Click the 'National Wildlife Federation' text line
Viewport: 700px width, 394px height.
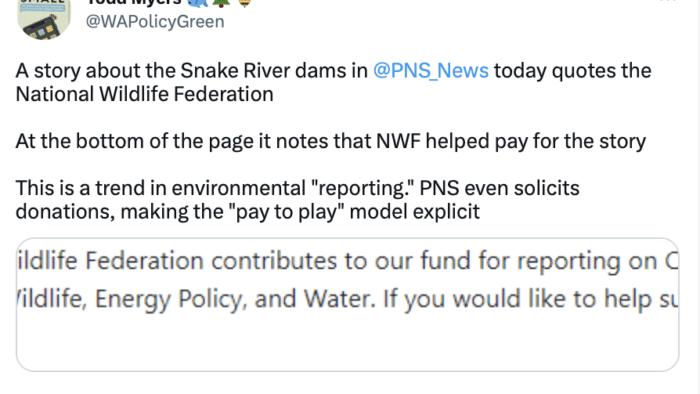[145, 94]
